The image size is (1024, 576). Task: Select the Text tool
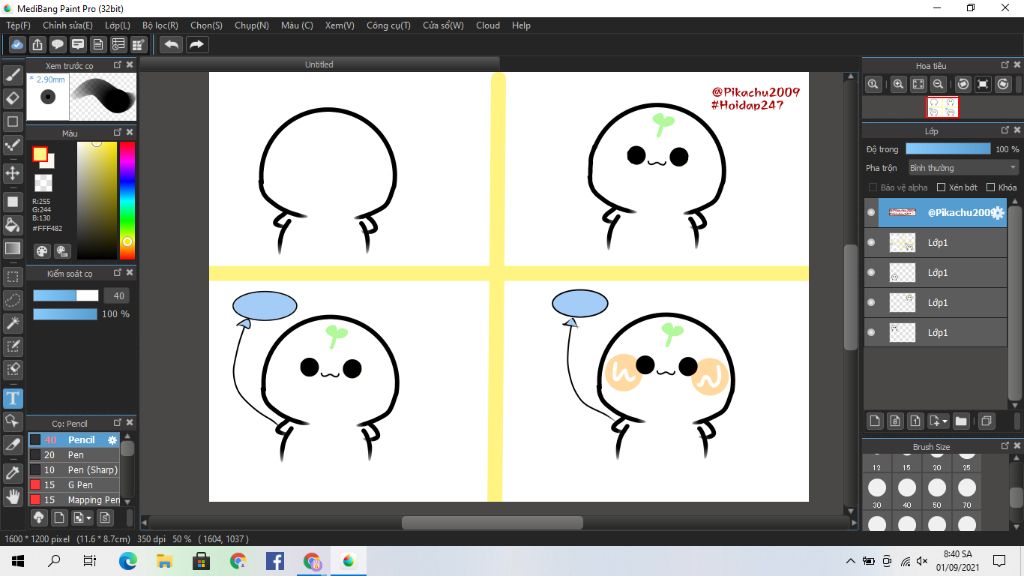(x=12, y=398)
